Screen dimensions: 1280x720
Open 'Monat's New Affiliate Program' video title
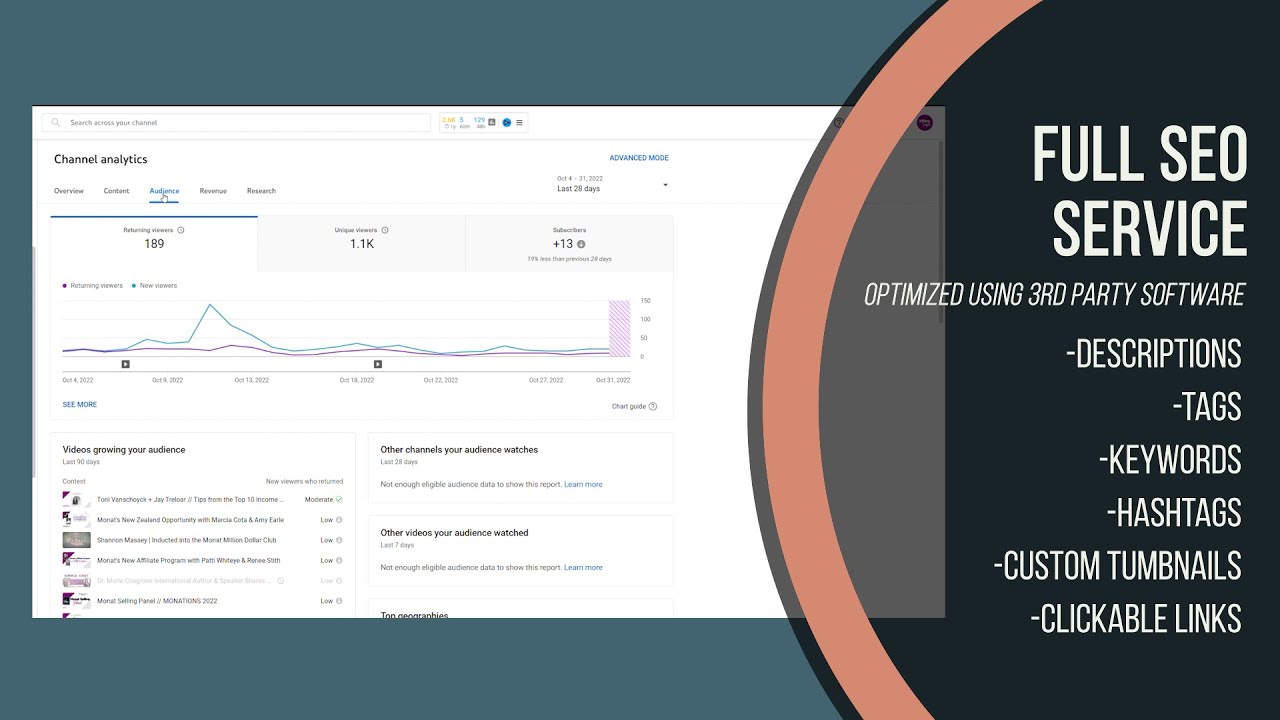[188, 560]
